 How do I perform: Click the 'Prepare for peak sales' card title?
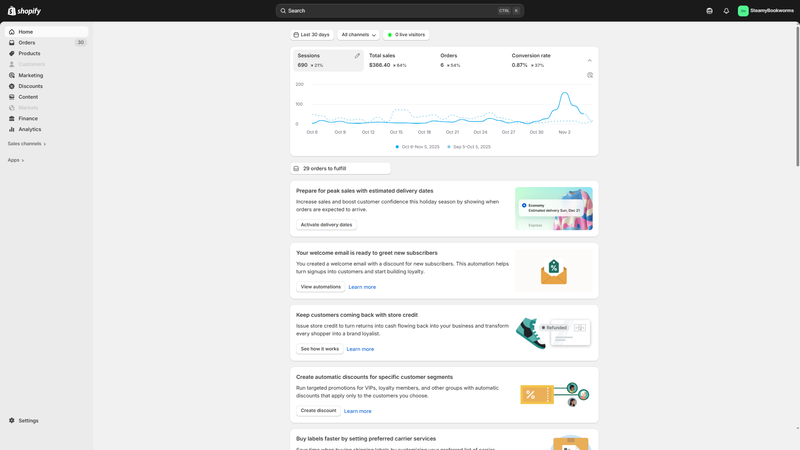tap(365, 191)
